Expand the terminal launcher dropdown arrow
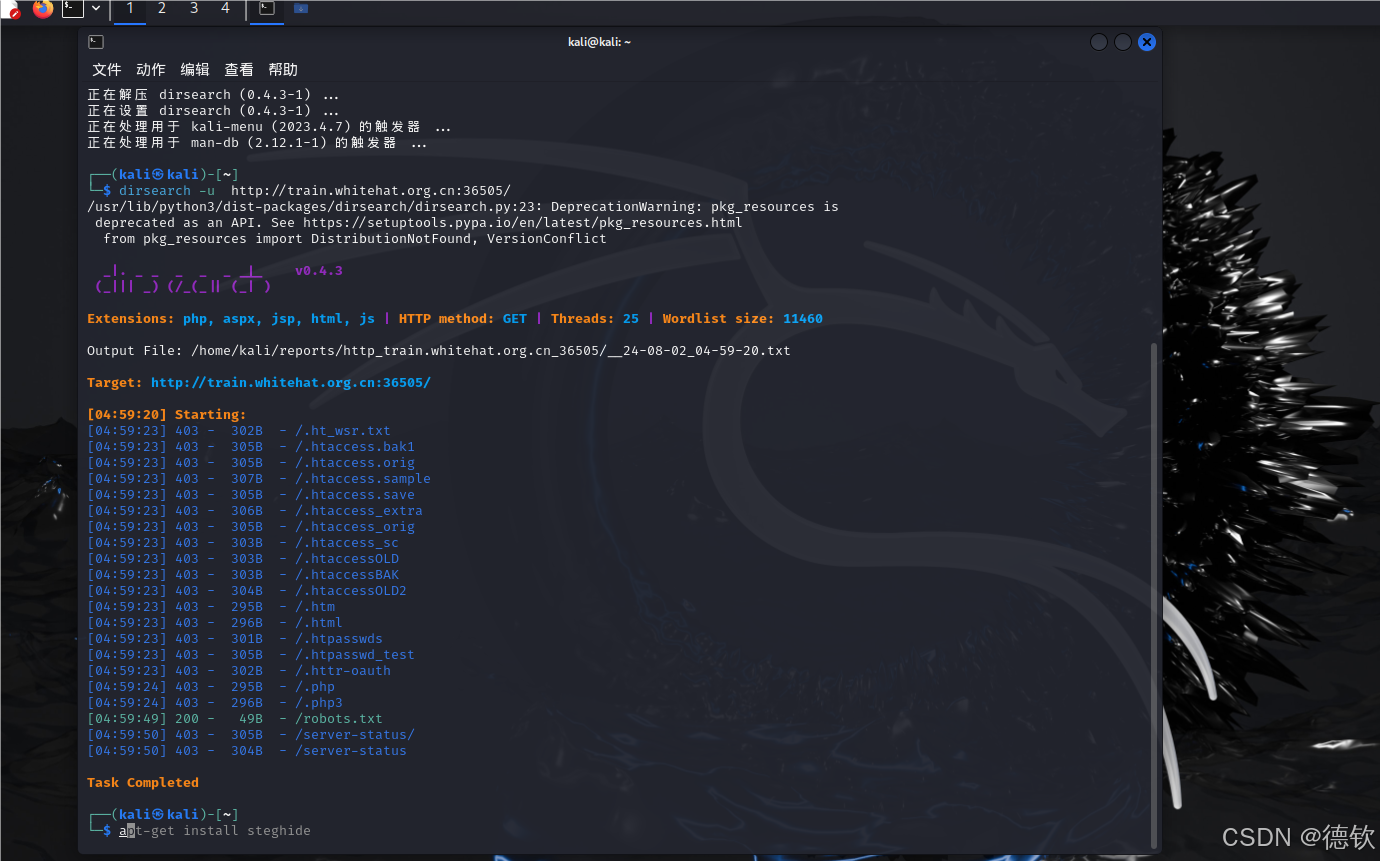 [96, 9]
